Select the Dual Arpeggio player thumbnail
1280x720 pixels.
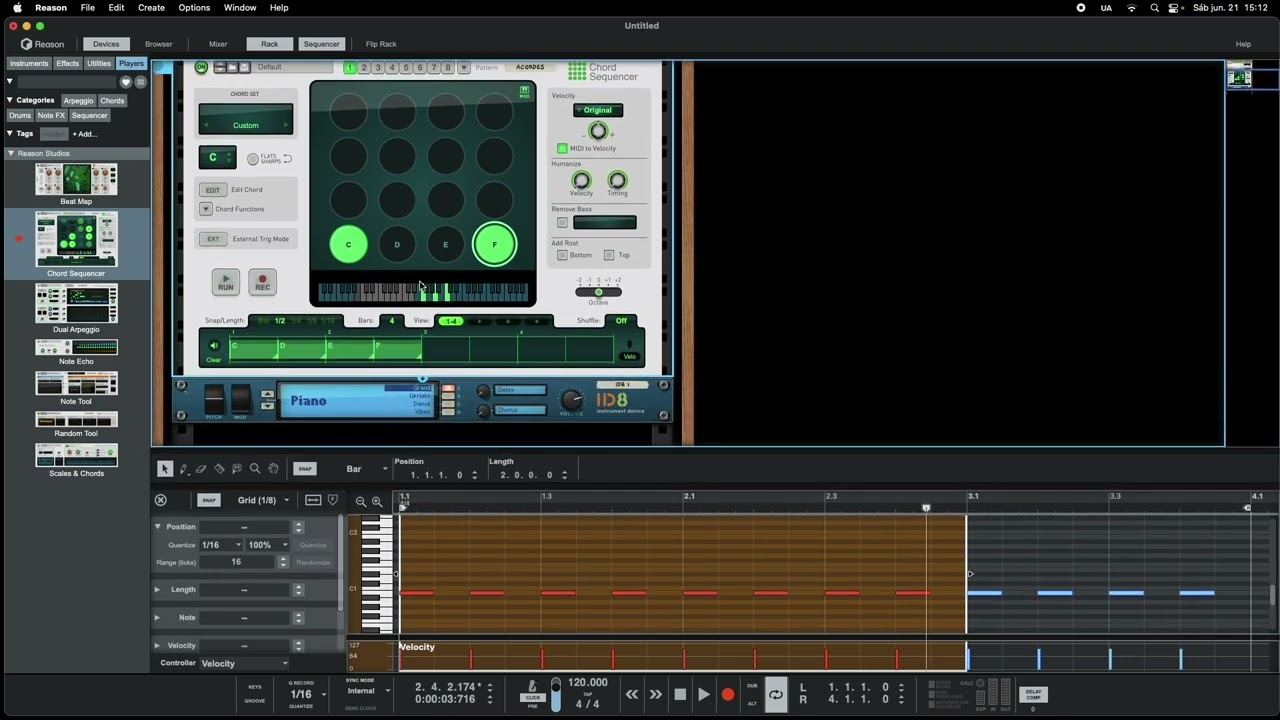click(x=76, y=303)
